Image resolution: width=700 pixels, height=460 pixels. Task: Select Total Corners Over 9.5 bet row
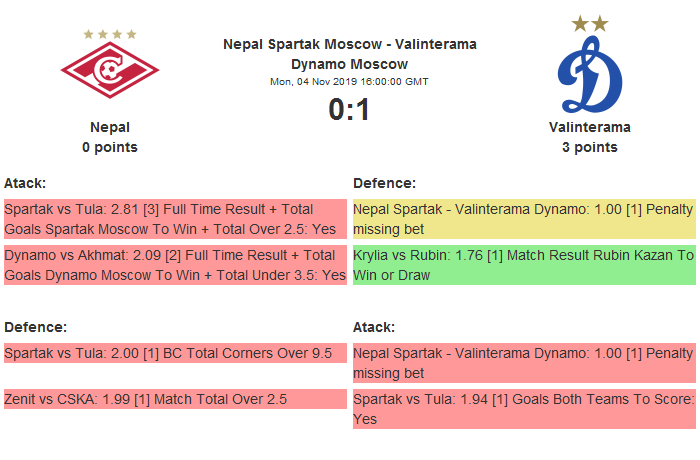coord(175,353)
